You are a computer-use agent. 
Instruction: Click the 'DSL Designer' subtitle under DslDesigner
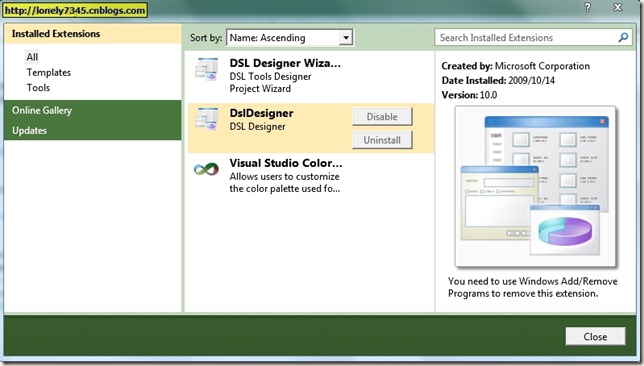pos(258,127)
